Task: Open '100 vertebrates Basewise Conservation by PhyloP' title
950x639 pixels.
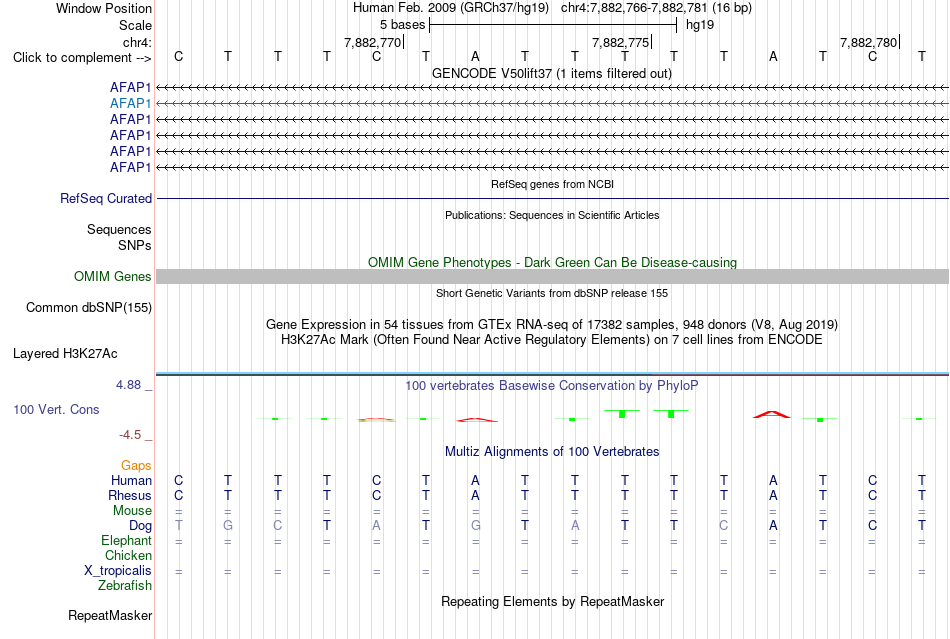Action: (552, 385)
